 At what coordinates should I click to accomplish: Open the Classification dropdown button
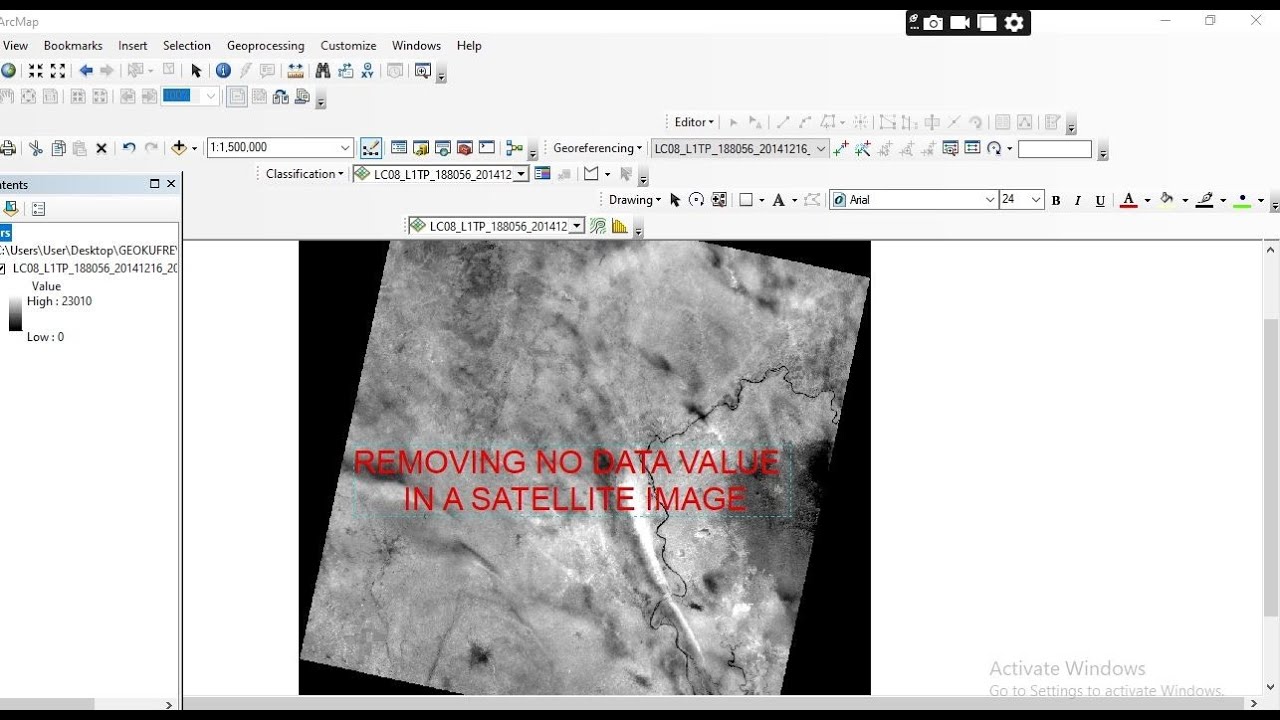tap(304, 174)
